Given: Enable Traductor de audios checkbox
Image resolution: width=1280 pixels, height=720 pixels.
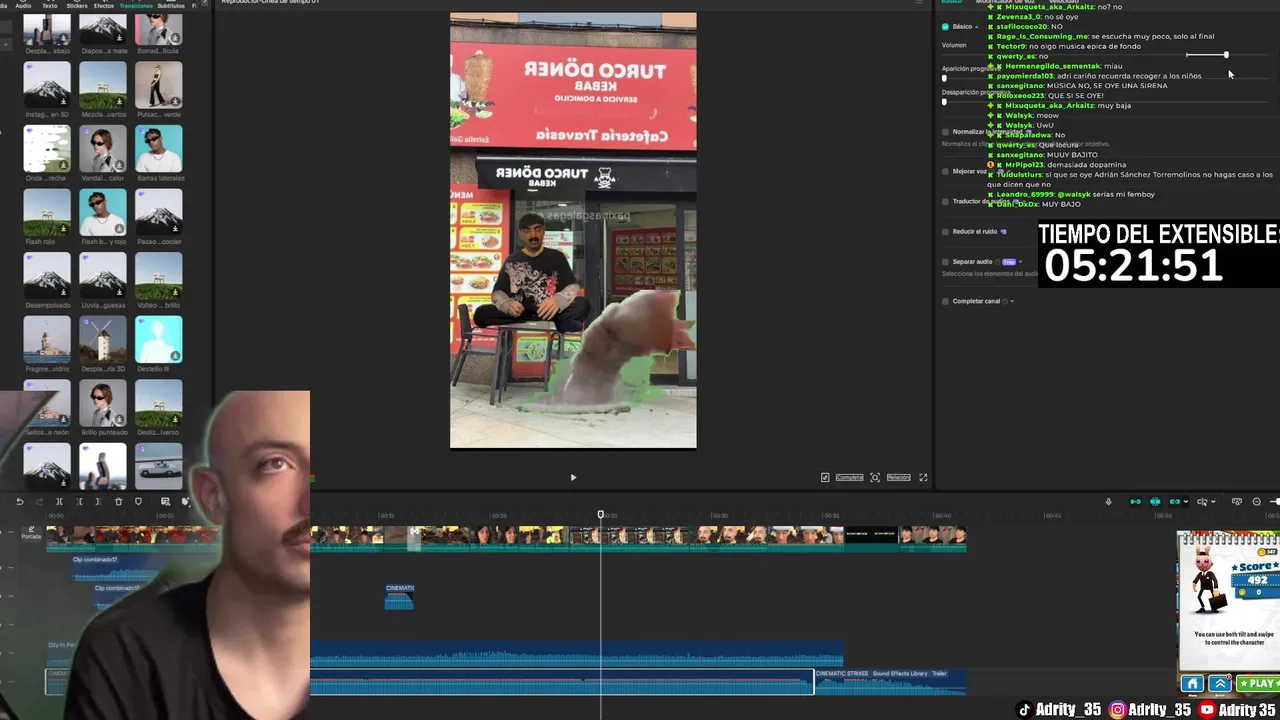Looking at the screenshot, I should [945, 201].
